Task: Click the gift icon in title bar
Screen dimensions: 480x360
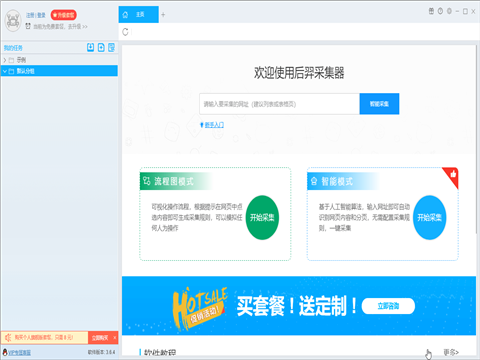Action: (x=431, y=11)
